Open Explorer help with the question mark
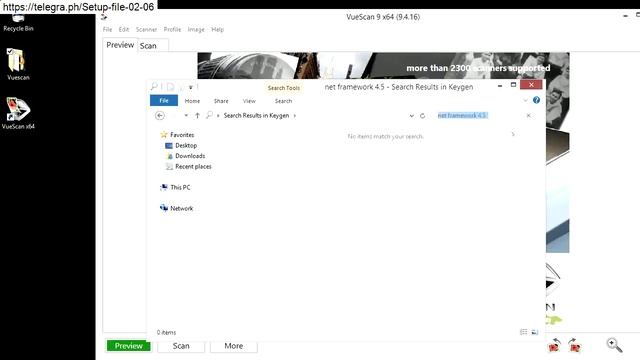Screen dimensions: 640x360 [x=536, y=100]
